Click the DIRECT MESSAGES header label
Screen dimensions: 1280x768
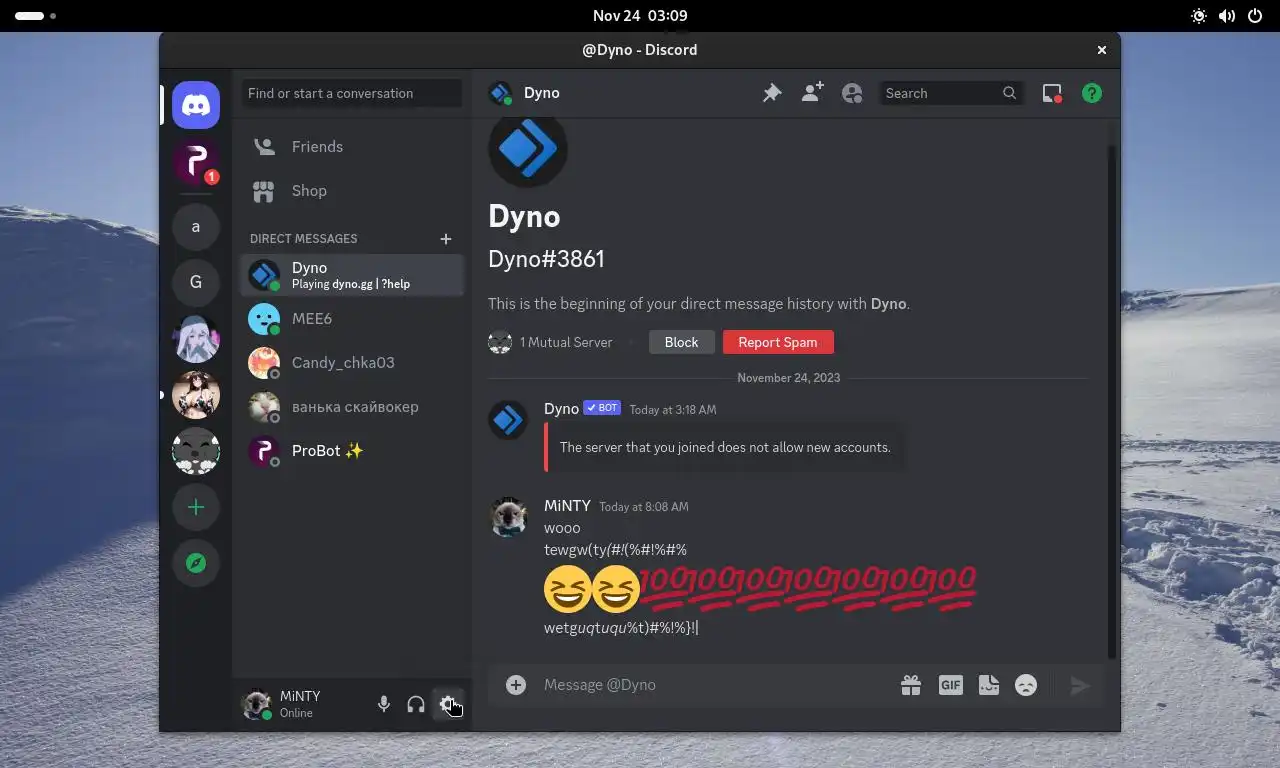pos(303,239)
